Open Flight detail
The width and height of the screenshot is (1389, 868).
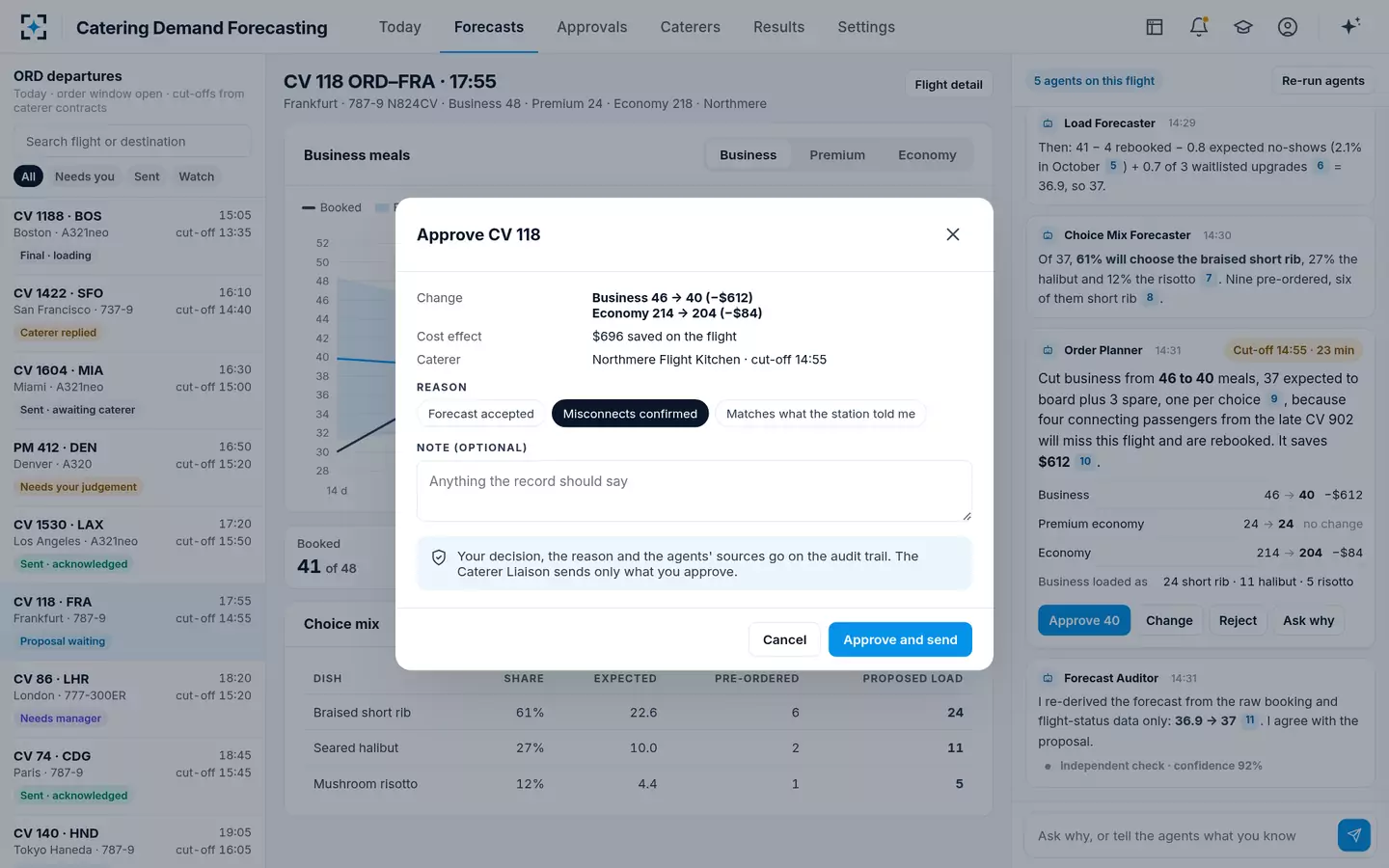(949, 85)
